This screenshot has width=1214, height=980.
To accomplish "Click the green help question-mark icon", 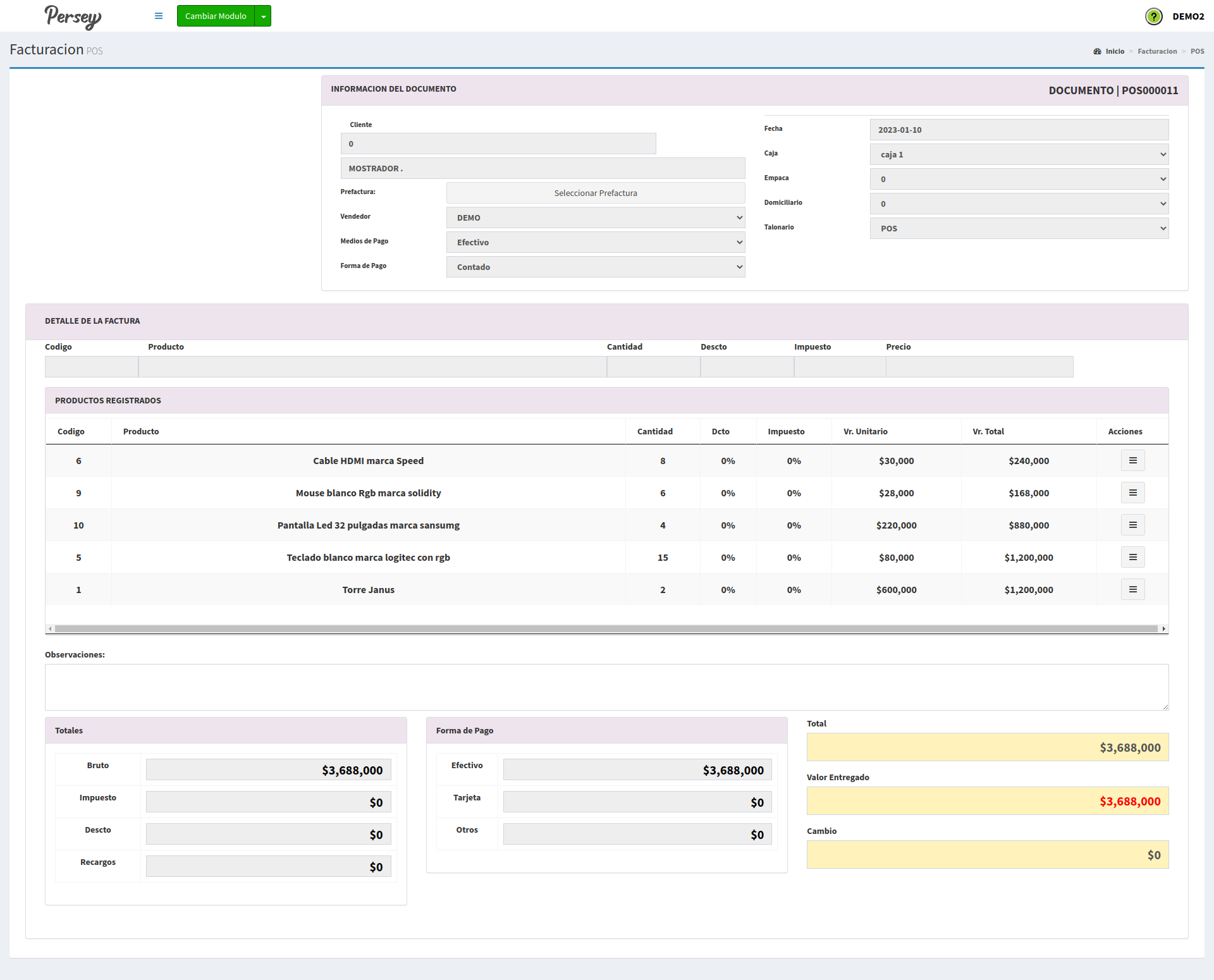I will [x=1154, y=16].
